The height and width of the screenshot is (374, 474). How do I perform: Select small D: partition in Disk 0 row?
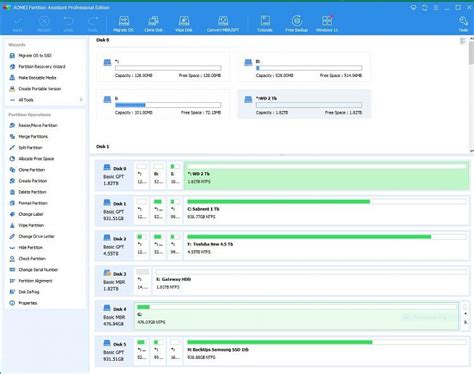(x=158, y=176)
